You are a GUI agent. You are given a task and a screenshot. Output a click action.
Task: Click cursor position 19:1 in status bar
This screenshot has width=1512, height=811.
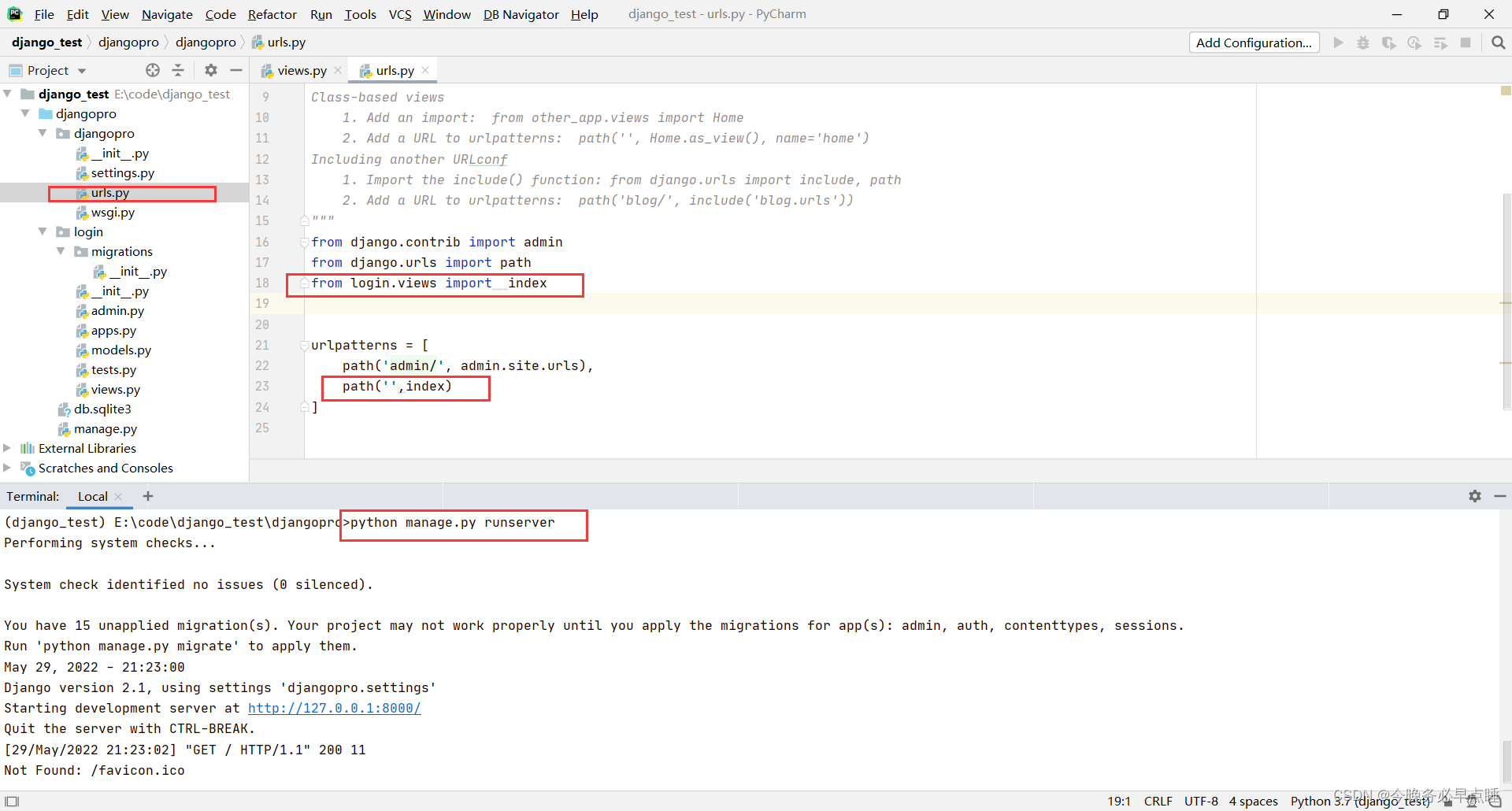tap(1118, 801)
